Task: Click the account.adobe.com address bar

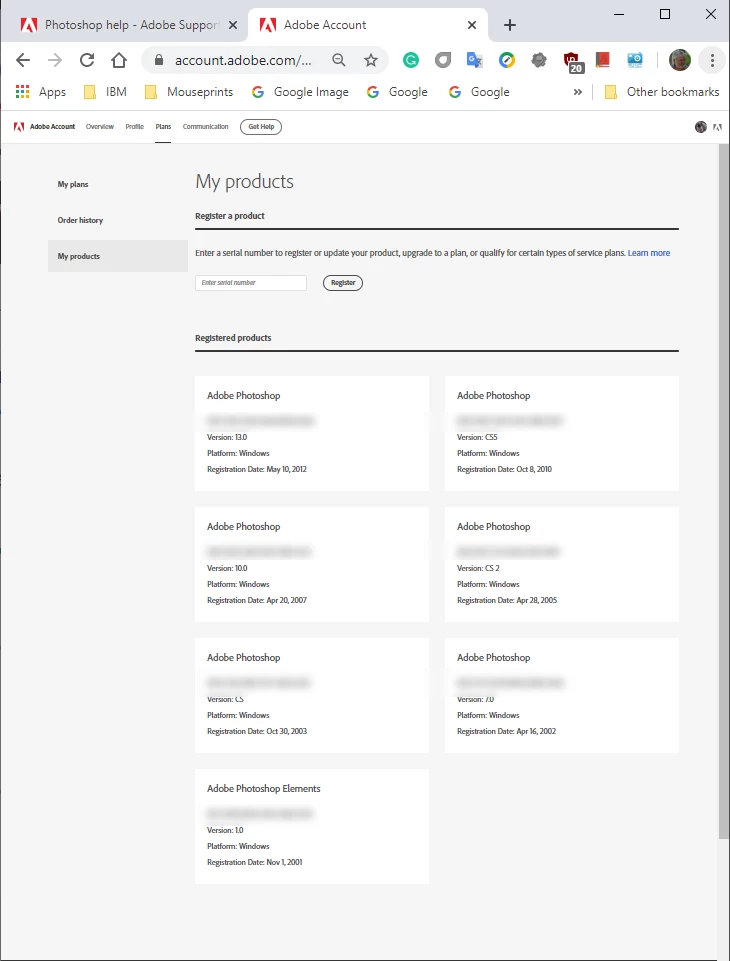Action: pos(243,60)
